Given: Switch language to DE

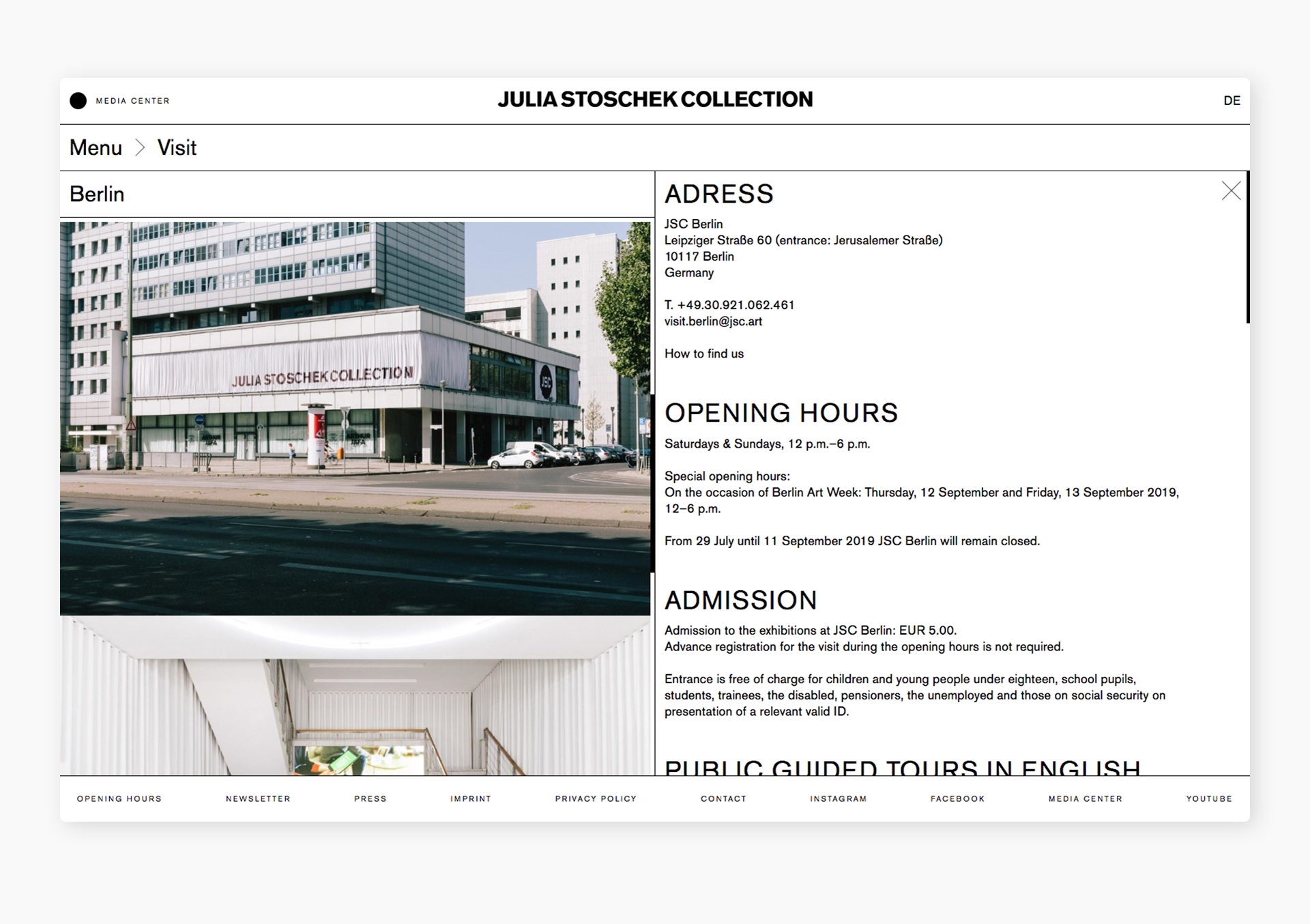Looking at the screenshot, I should (1232, 101).
